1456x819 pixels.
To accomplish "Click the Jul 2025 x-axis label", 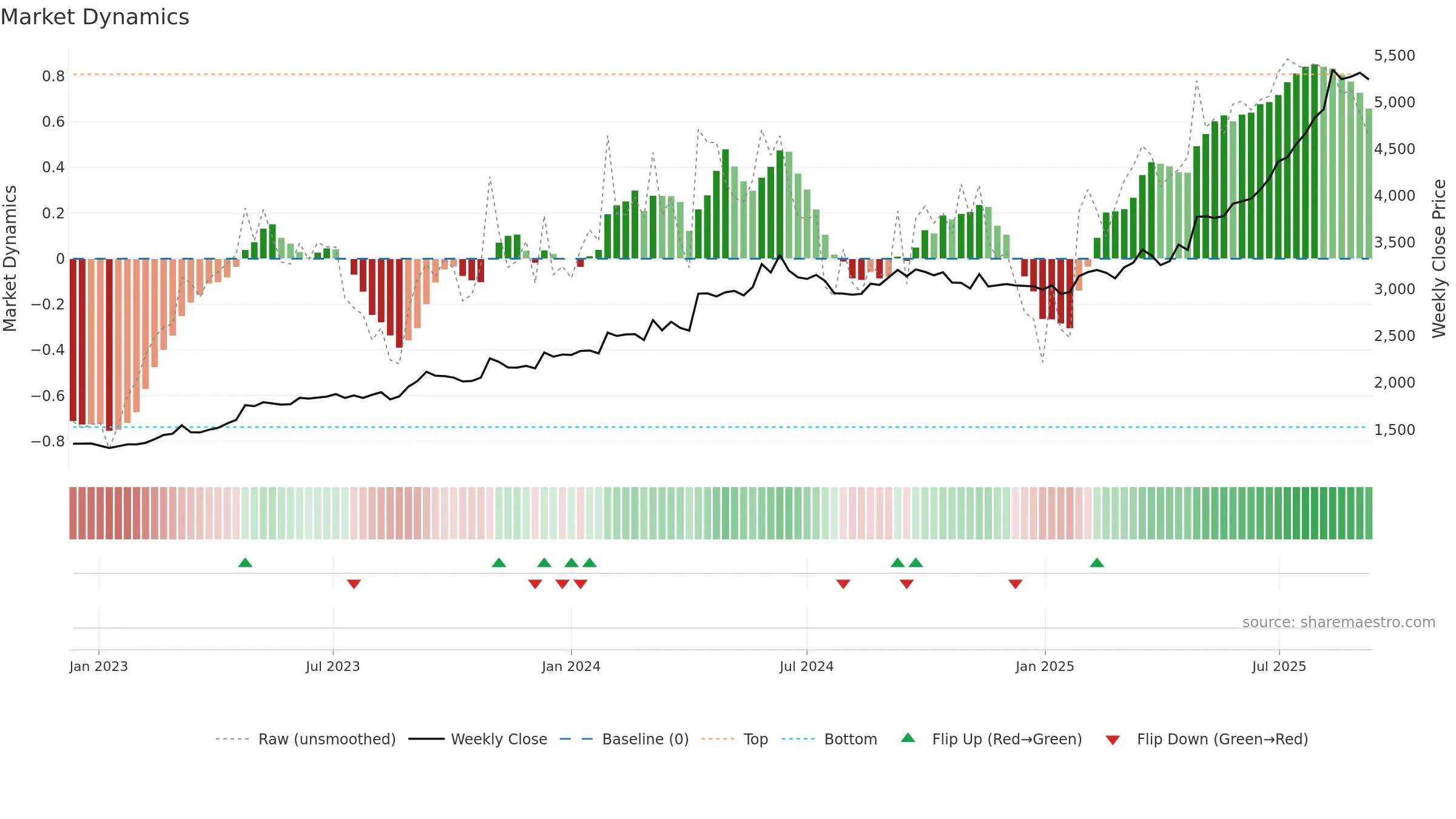I will point(1279,666).
